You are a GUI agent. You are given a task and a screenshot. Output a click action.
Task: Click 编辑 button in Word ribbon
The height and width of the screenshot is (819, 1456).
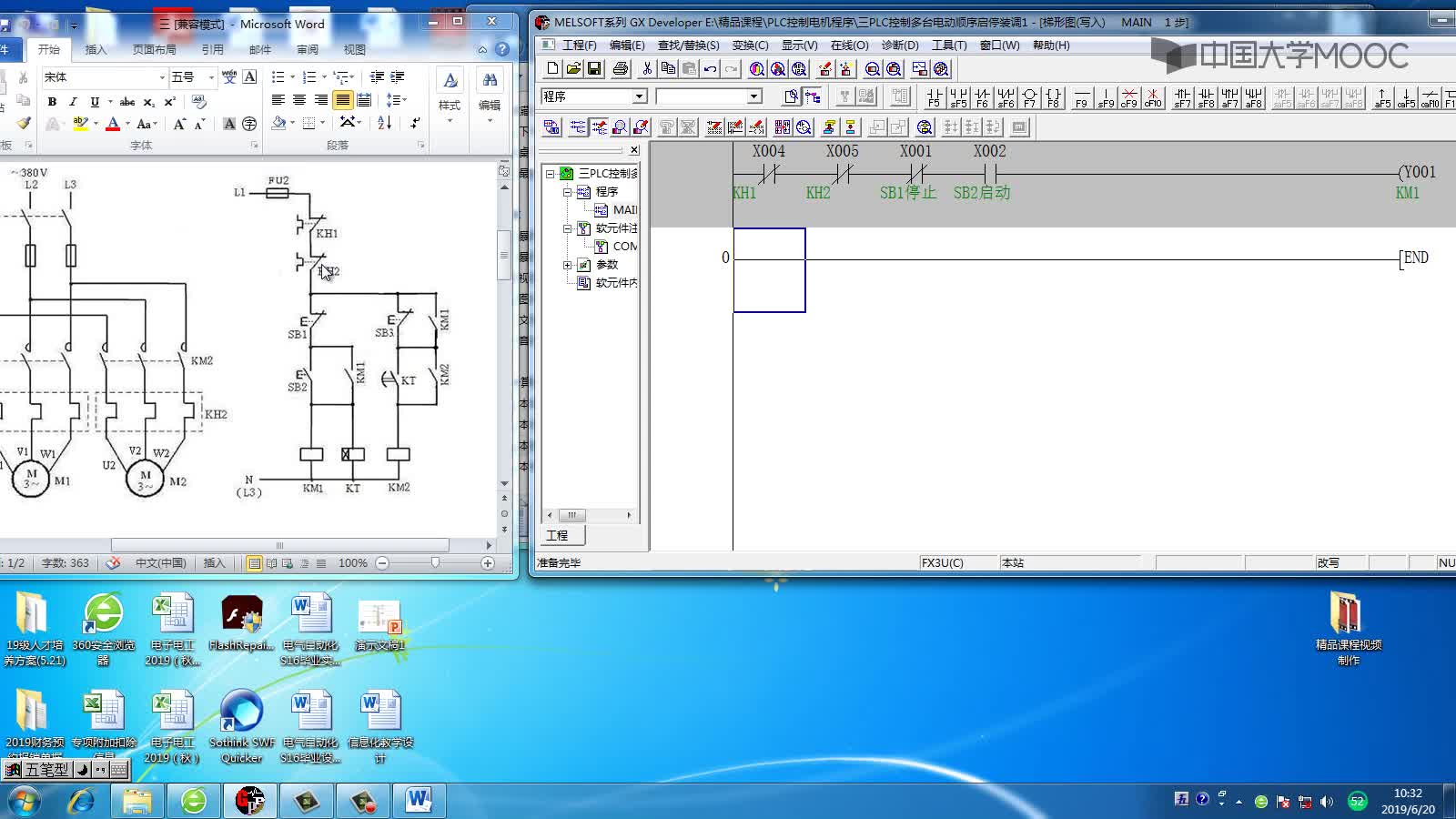[490, 96]
